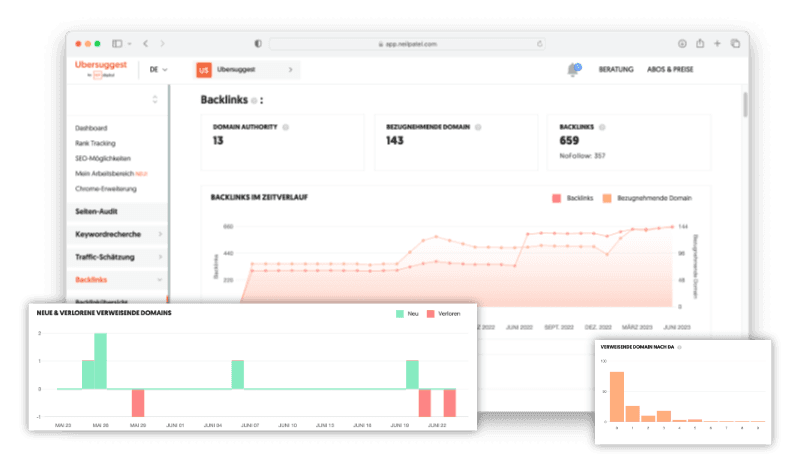Open the sidebar options dropdown arrow

(x=130, y=44)
